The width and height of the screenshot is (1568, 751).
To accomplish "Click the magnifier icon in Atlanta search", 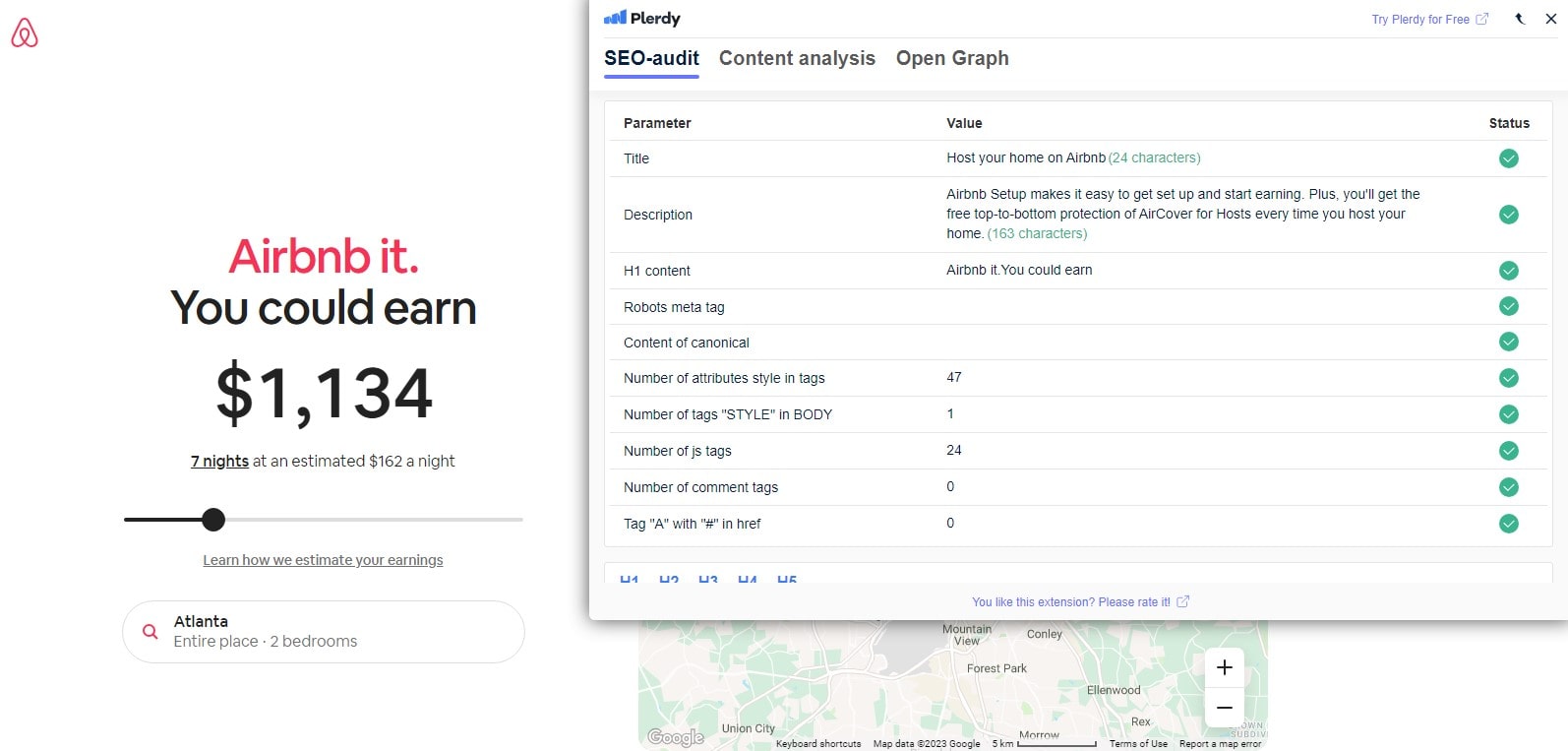I will (151, 632).
